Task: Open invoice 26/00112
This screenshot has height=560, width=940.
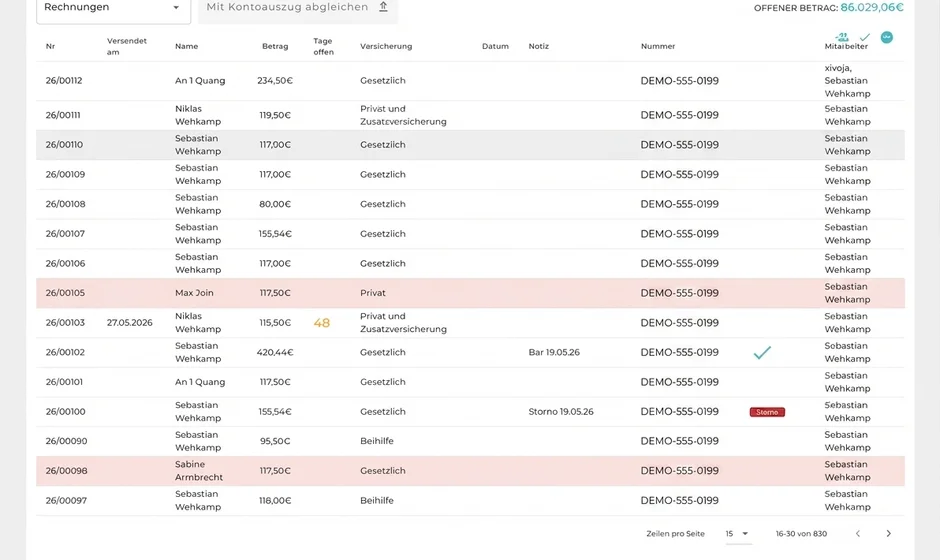Action: (470, 80)
